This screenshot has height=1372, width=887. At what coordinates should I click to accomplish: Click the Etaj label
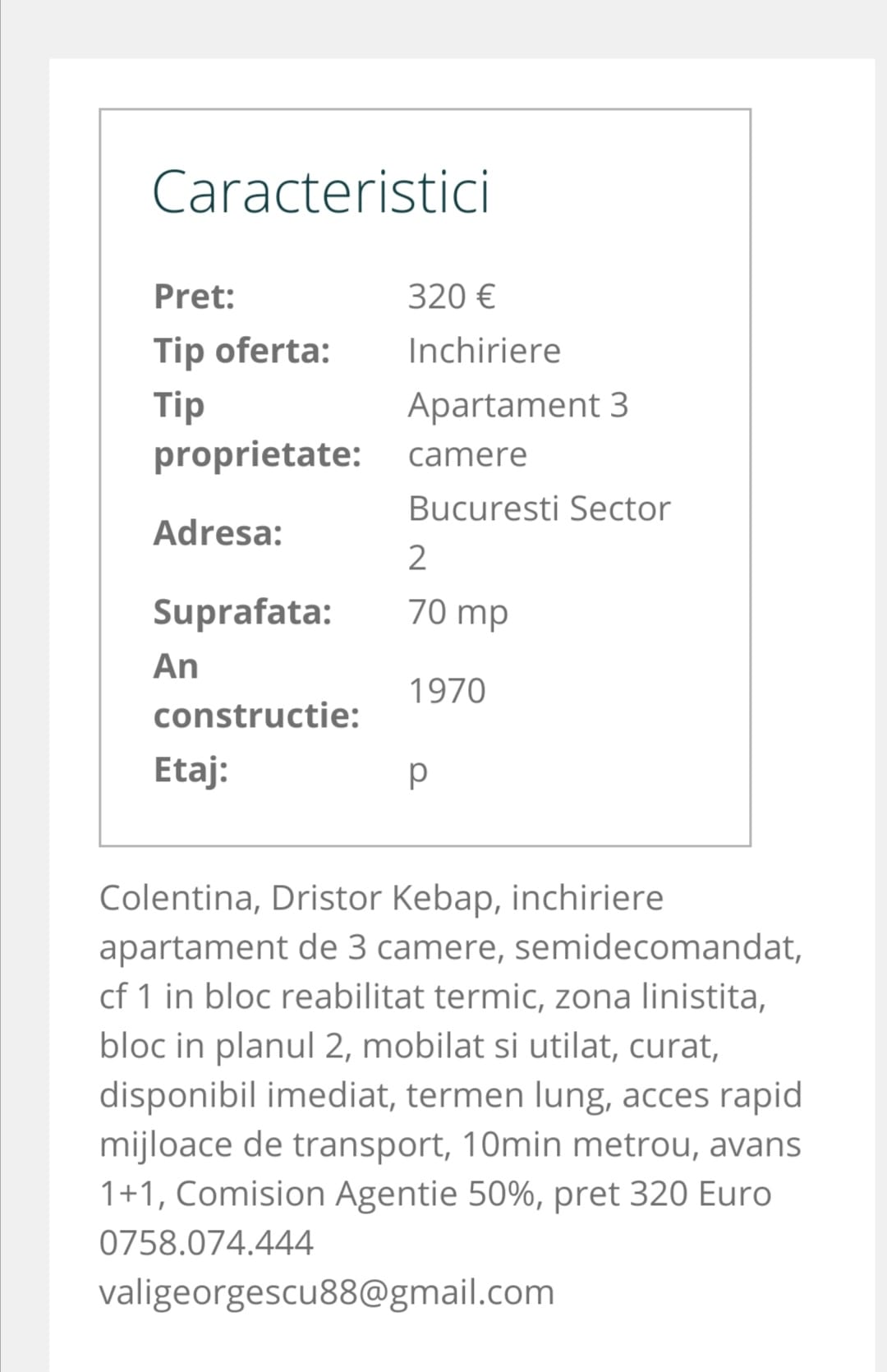(x=191, y=771)
